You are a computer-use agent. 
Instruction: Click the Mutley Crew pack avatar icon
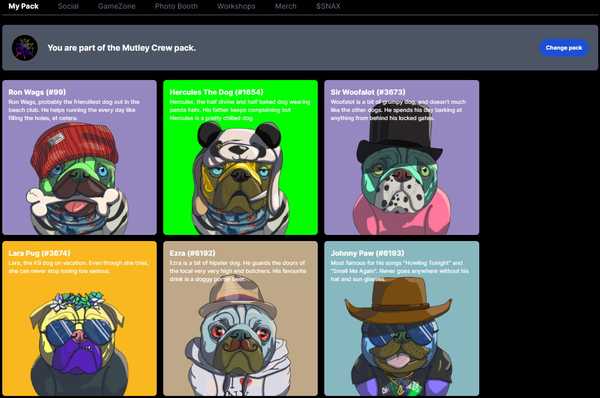[25, 48]
